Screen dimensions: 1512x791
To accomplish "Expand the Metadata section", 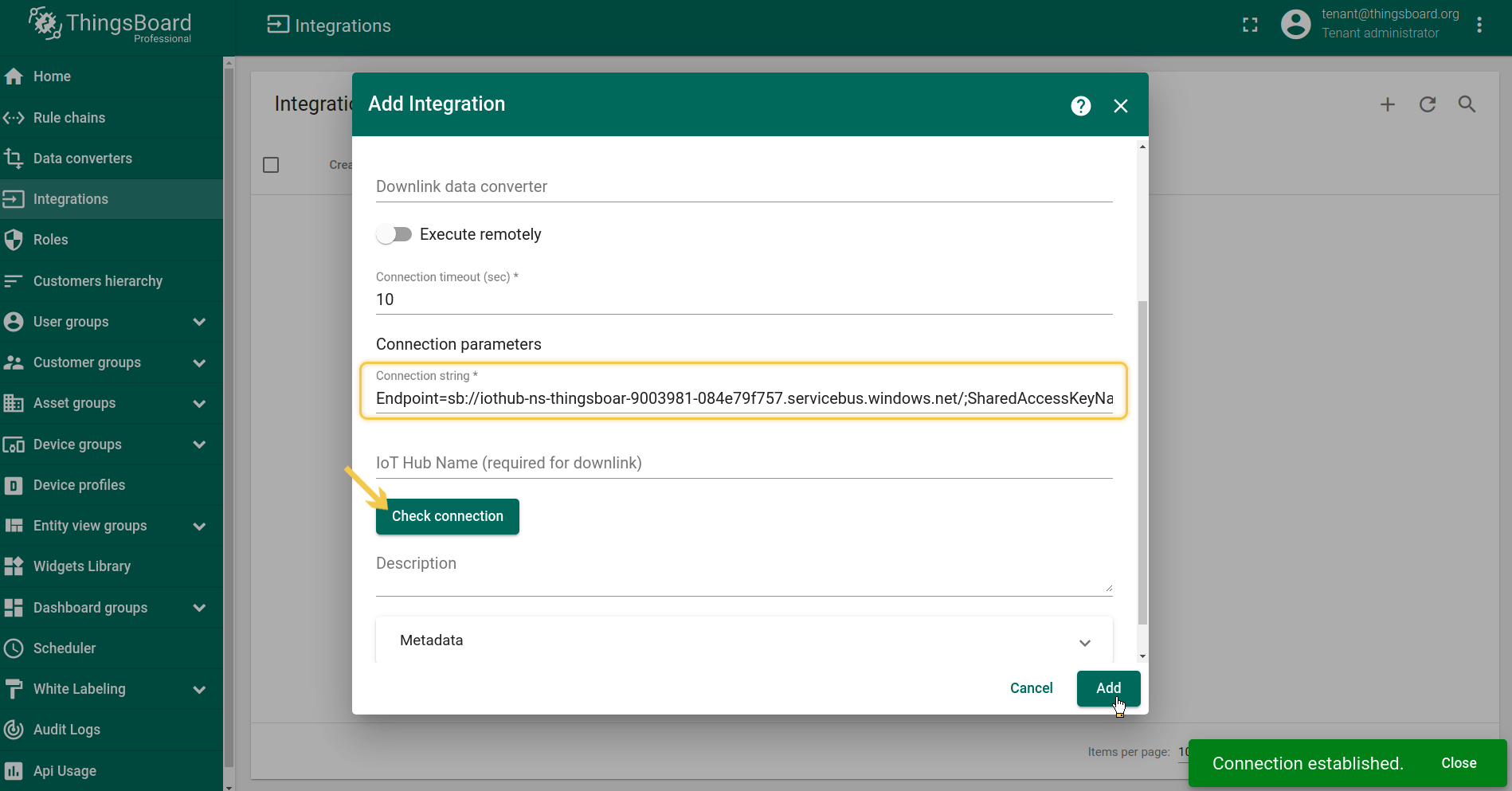I will tap(1084, 642).
